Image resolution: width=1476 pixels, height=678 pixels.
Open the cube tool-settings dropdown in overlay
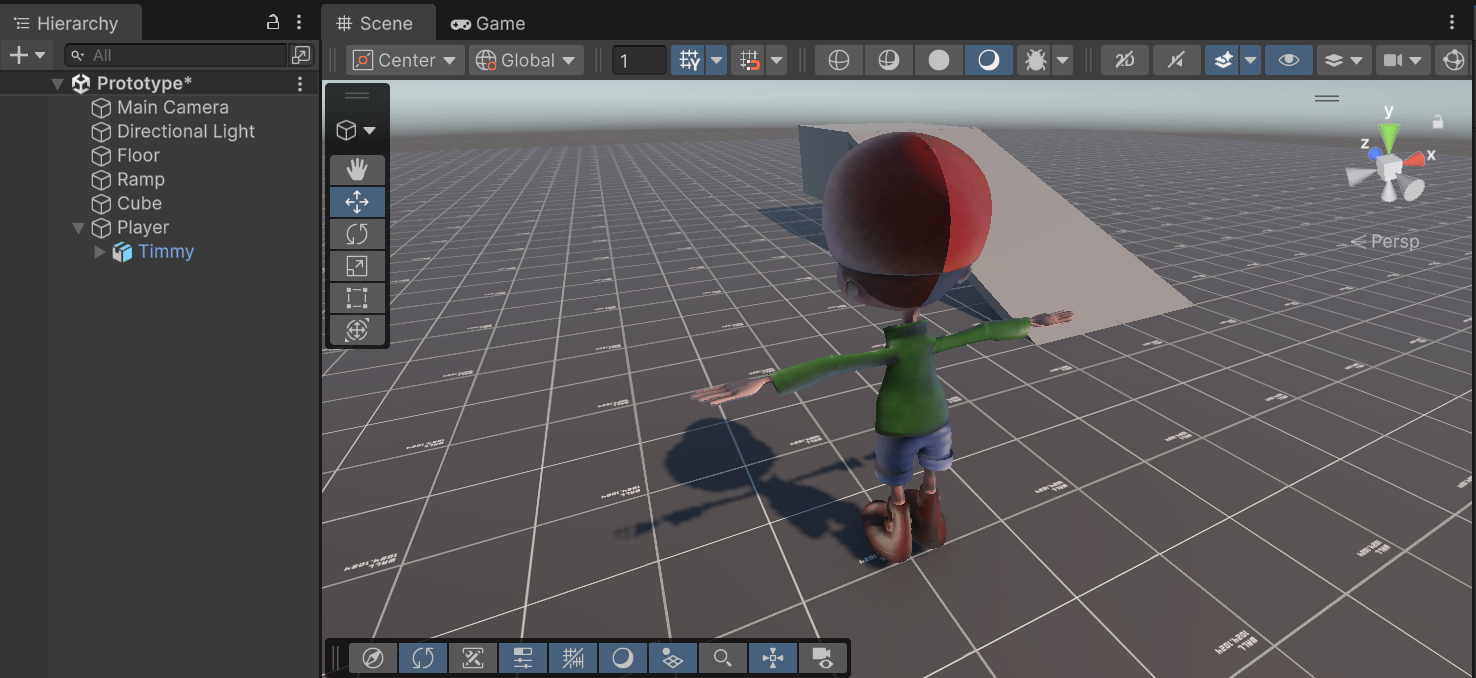(x=357, y=130)
